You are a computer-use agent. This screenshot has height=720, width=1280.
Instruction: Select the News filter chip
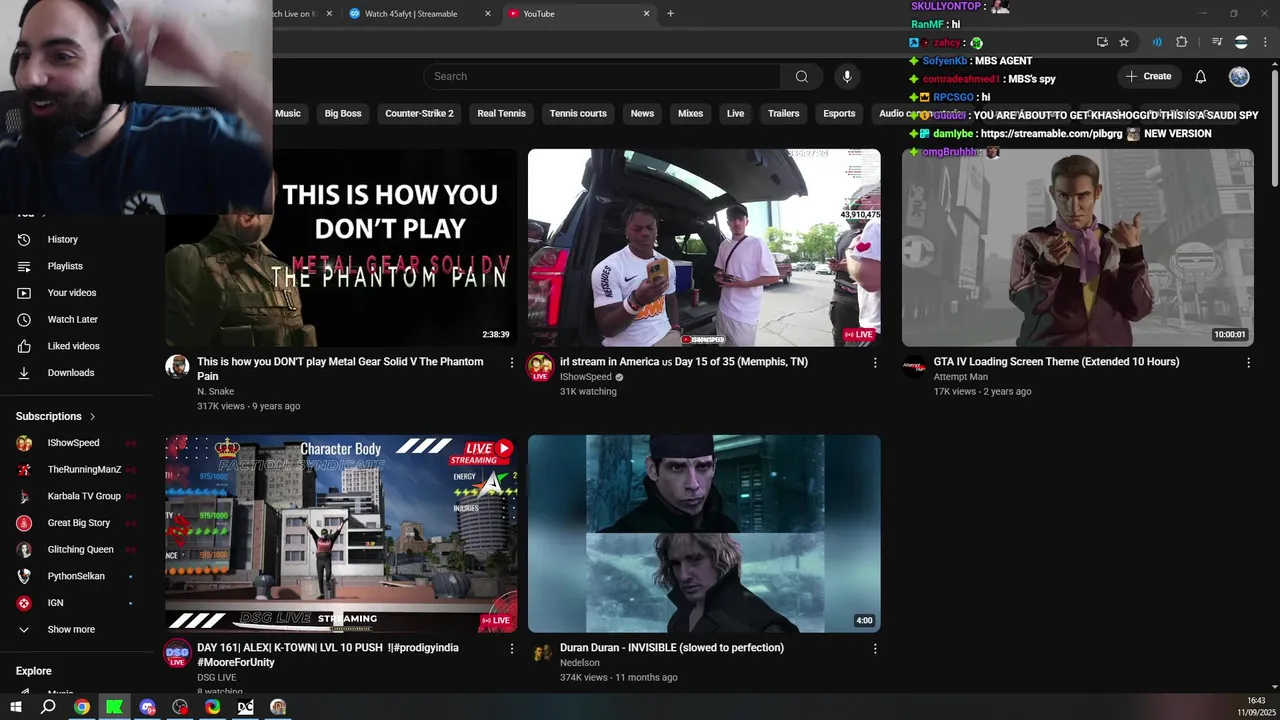(x=642, y=113)
